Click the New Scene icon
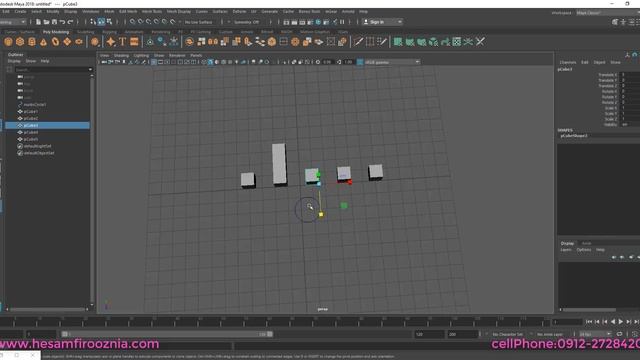Image resolution: width=640 pixels, height=360 pixels. click(x=38, y=22)
